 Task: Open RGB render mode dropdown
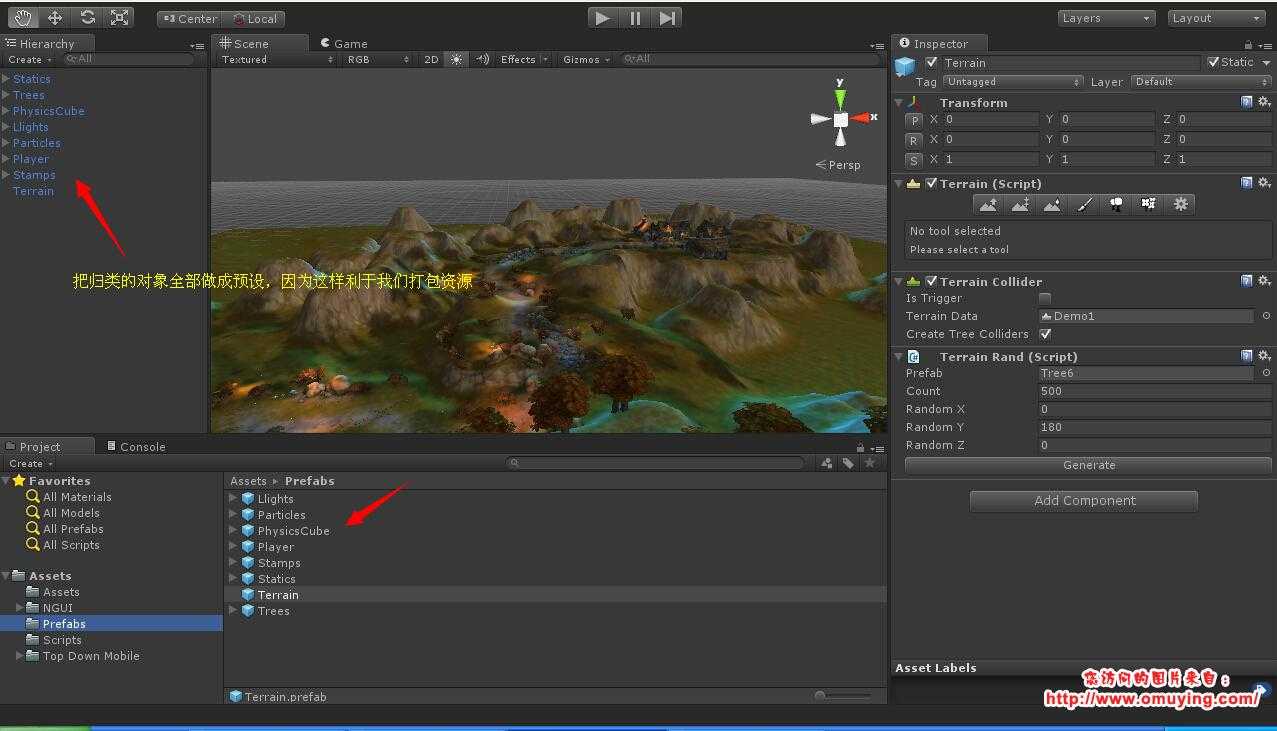pyautogui.click(x=378, y=59)
